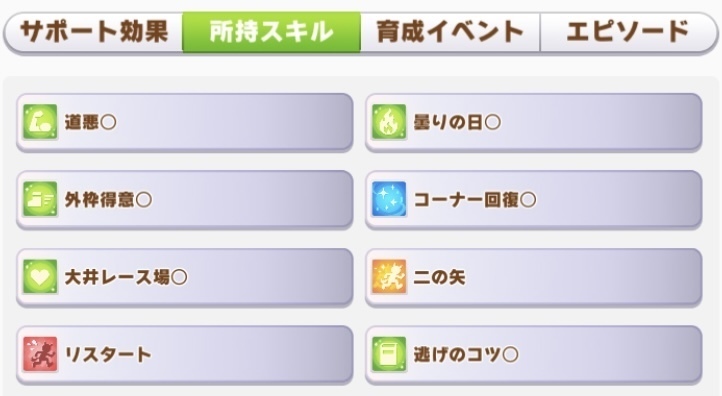Select the 外枠得意○ skill row
This screenshot has width=722, height=396.
pos(185,200)
